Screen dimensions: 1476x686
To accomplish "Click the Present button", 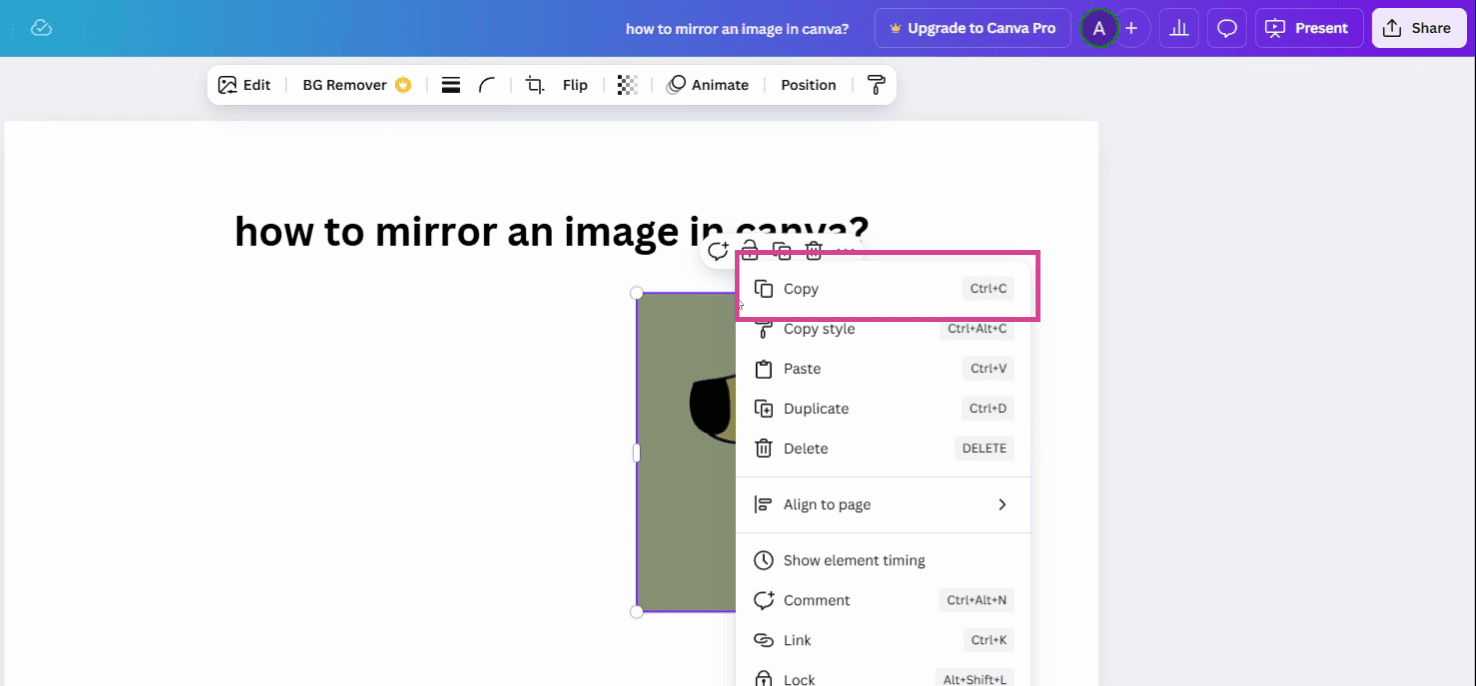I will coord(1309,28).
